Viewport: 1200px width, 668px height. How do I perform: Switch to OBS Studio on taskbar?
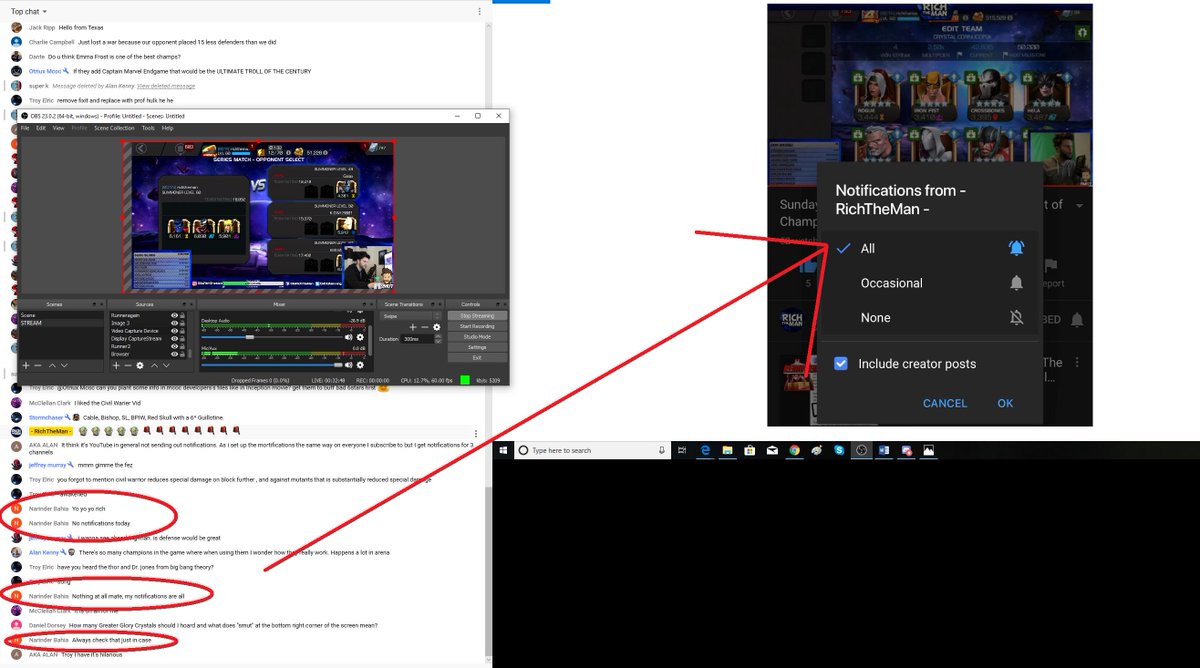[x=862, y=451]
